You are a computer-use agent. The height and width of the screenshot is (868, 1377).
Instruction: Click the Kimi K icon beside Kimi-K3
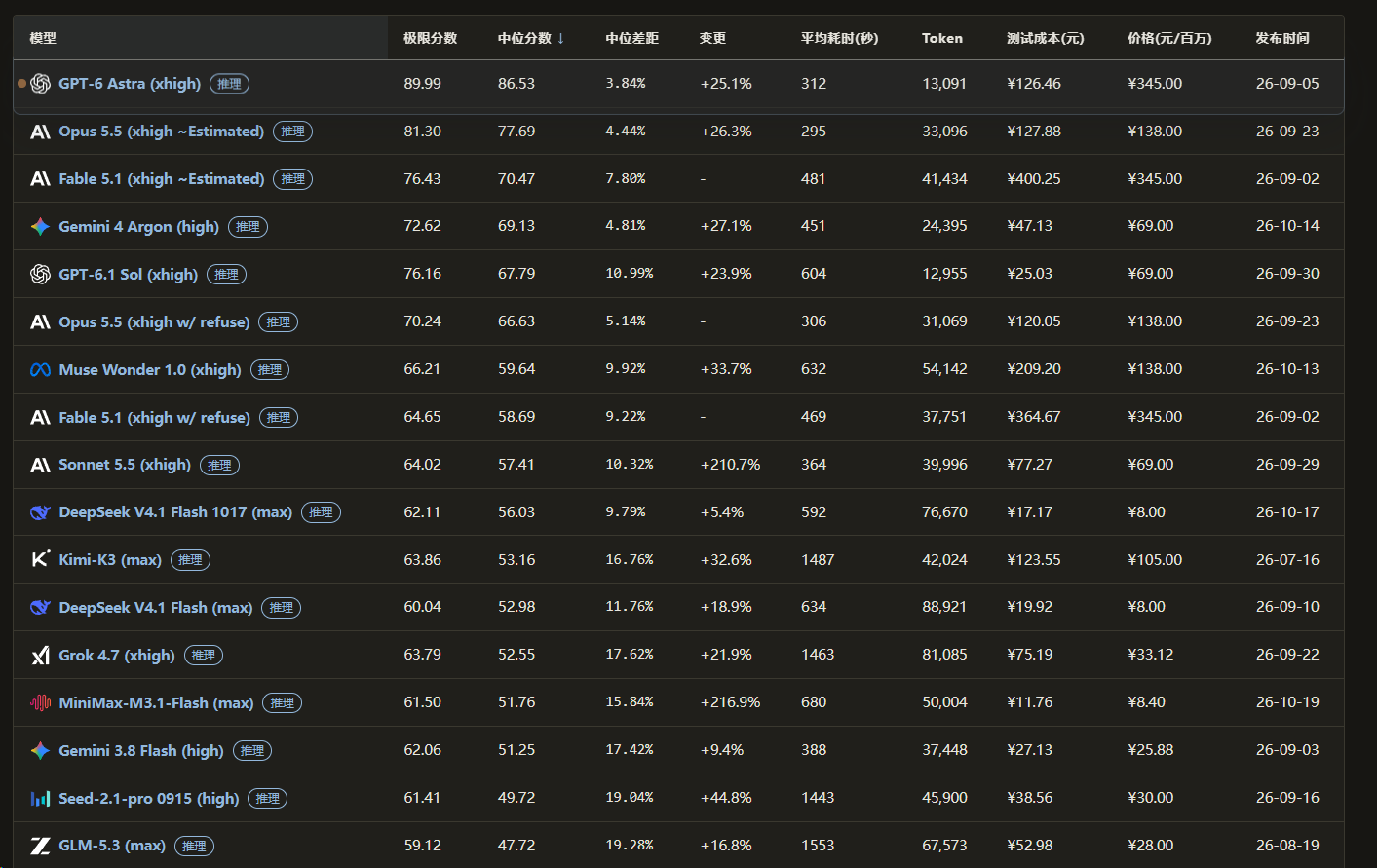coord(40,559)
